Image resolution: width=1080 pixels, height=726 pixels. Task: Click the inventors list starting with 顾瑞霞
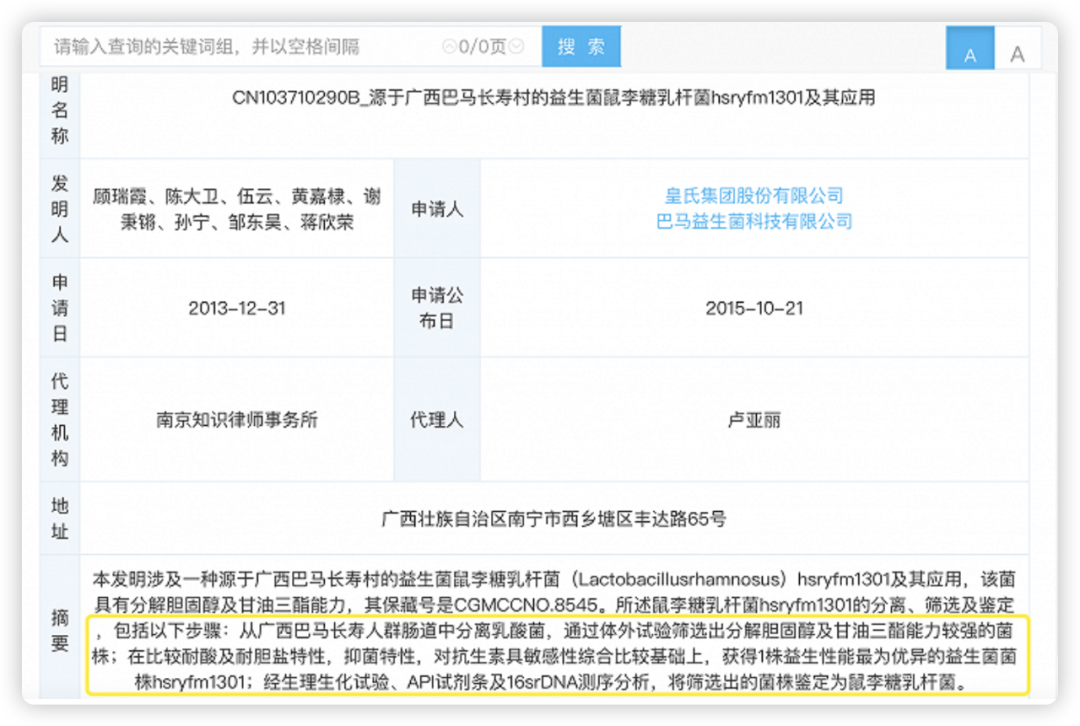click(237, 209)
